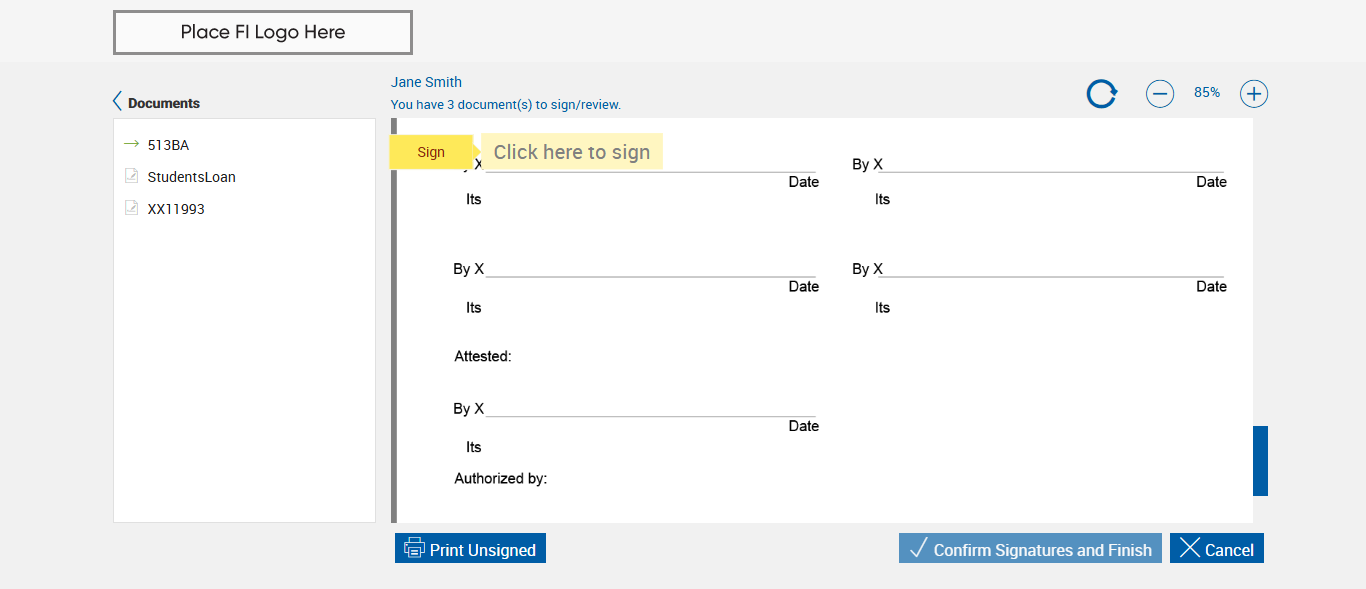The width and height of the screenshot is (1366, 589).
Task: Click the 'Place FI Logo Here' box
Action: [263, 32]
